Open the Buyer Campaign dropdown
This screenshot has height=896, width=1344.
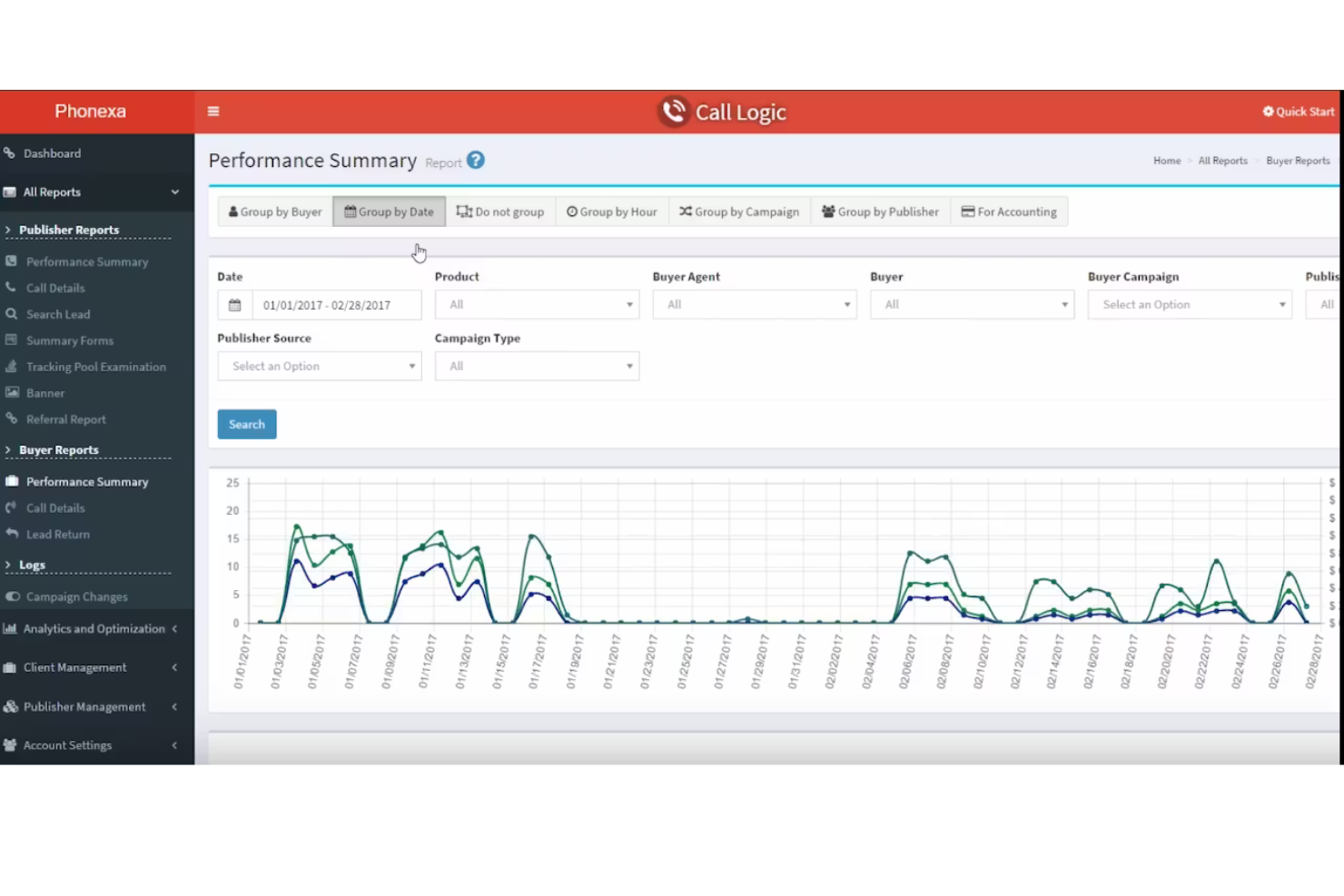1190,305
